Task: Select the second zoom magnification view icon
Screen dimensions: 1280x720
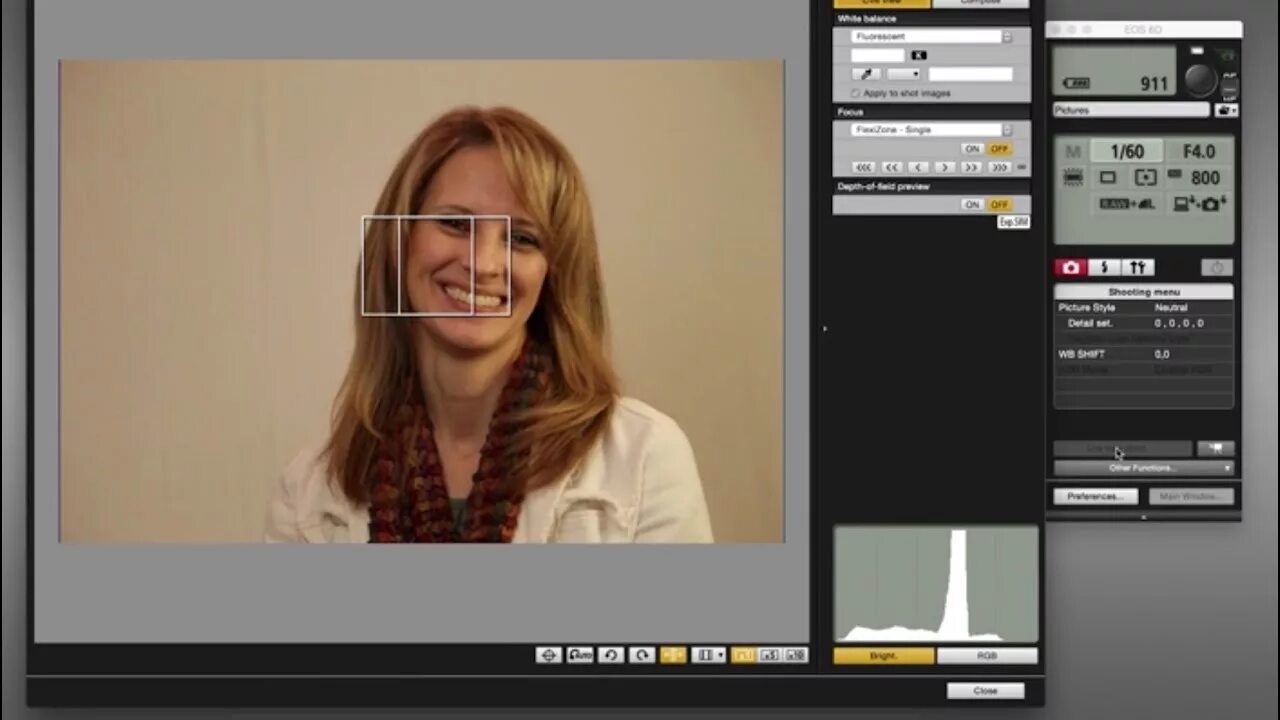Action: 795,655
